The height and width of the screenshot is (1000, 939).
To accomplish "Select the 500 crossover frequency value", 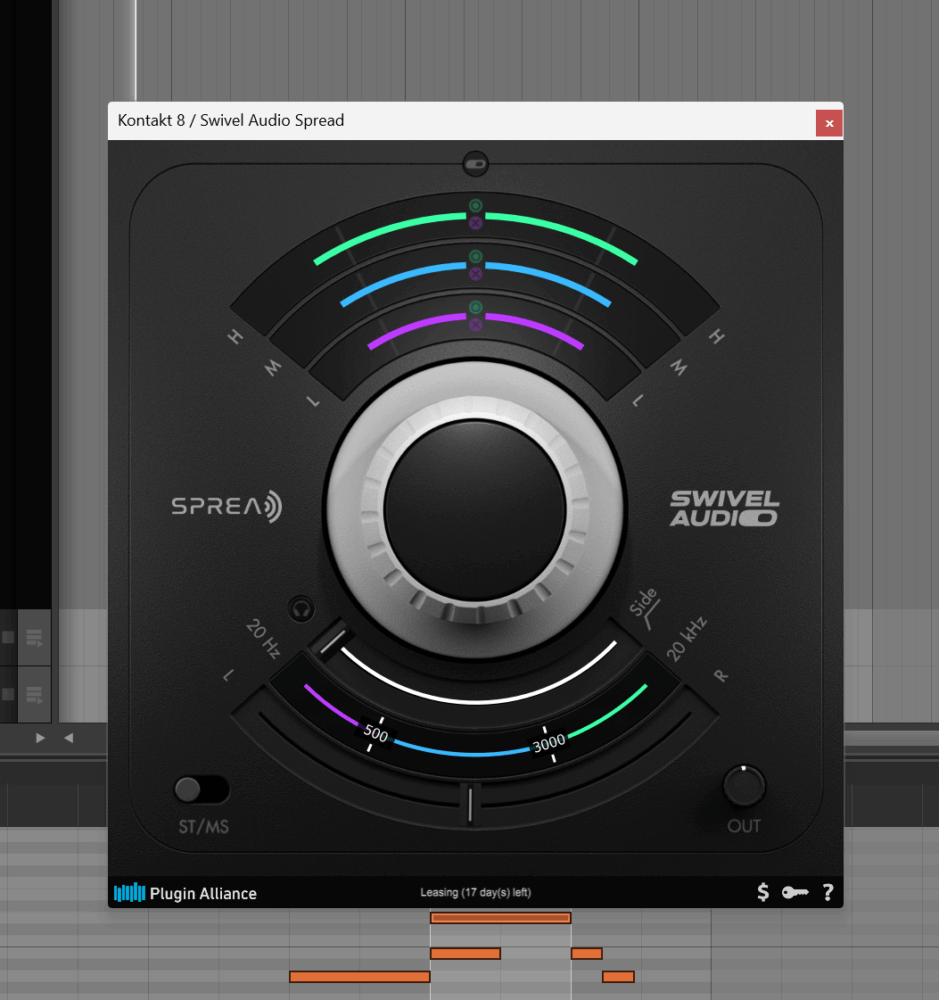I will (376, 735).
